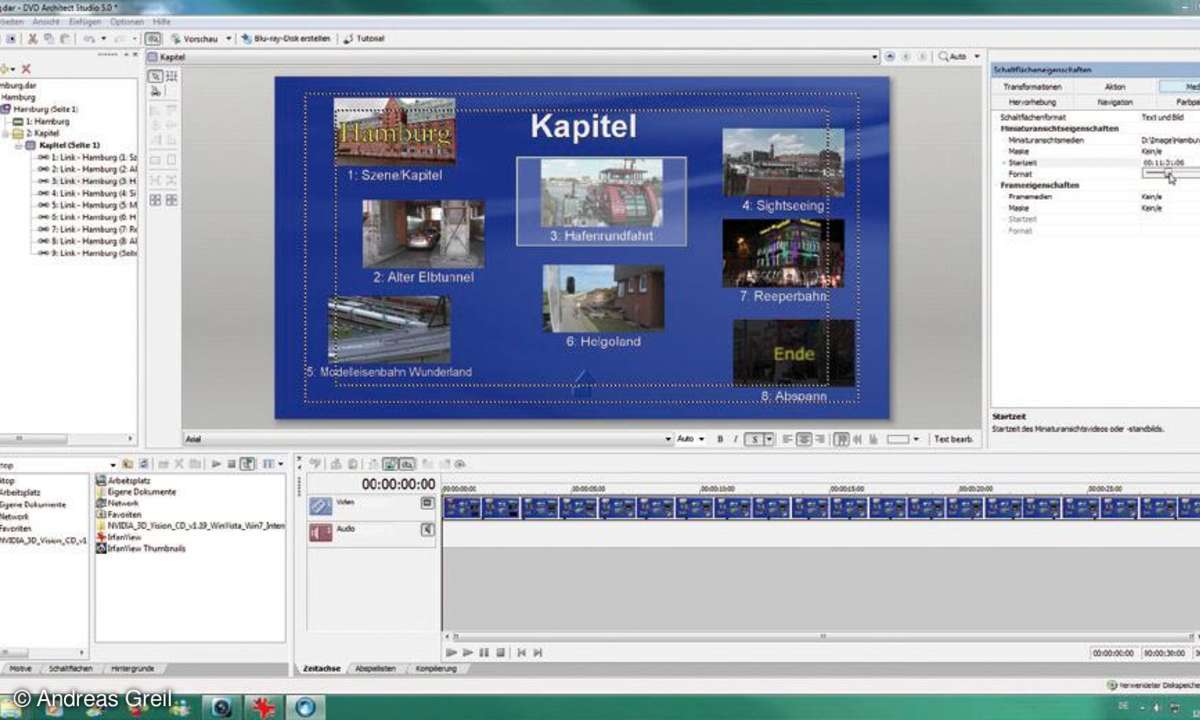Switch to the Hintergründe tab

click(132, 668)
